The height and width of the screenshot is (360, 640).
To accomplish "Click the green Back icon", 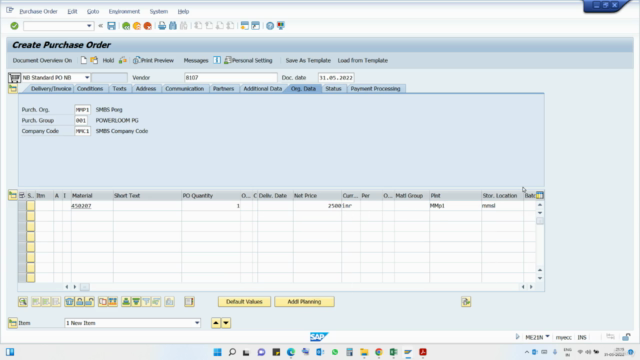I will [126, 26].
